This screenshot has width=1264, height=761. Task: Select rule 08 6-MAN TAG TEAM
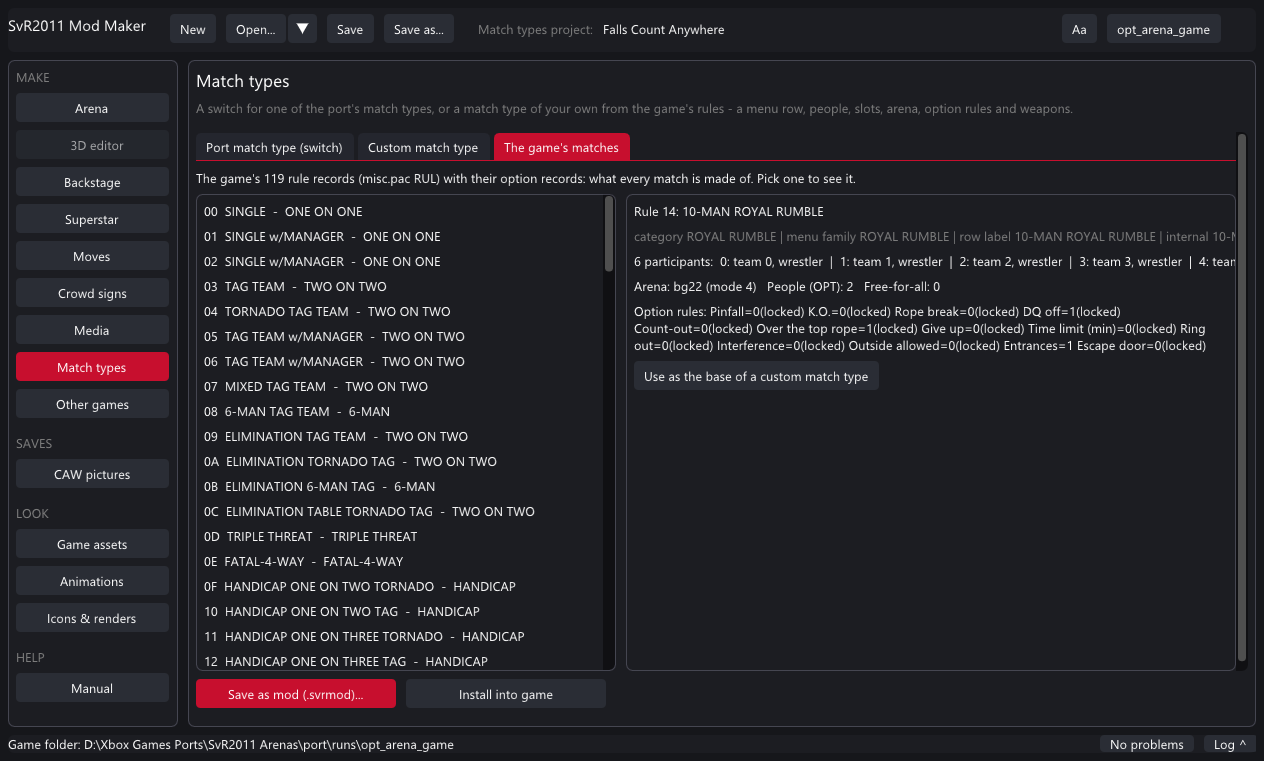coord(400,411)
